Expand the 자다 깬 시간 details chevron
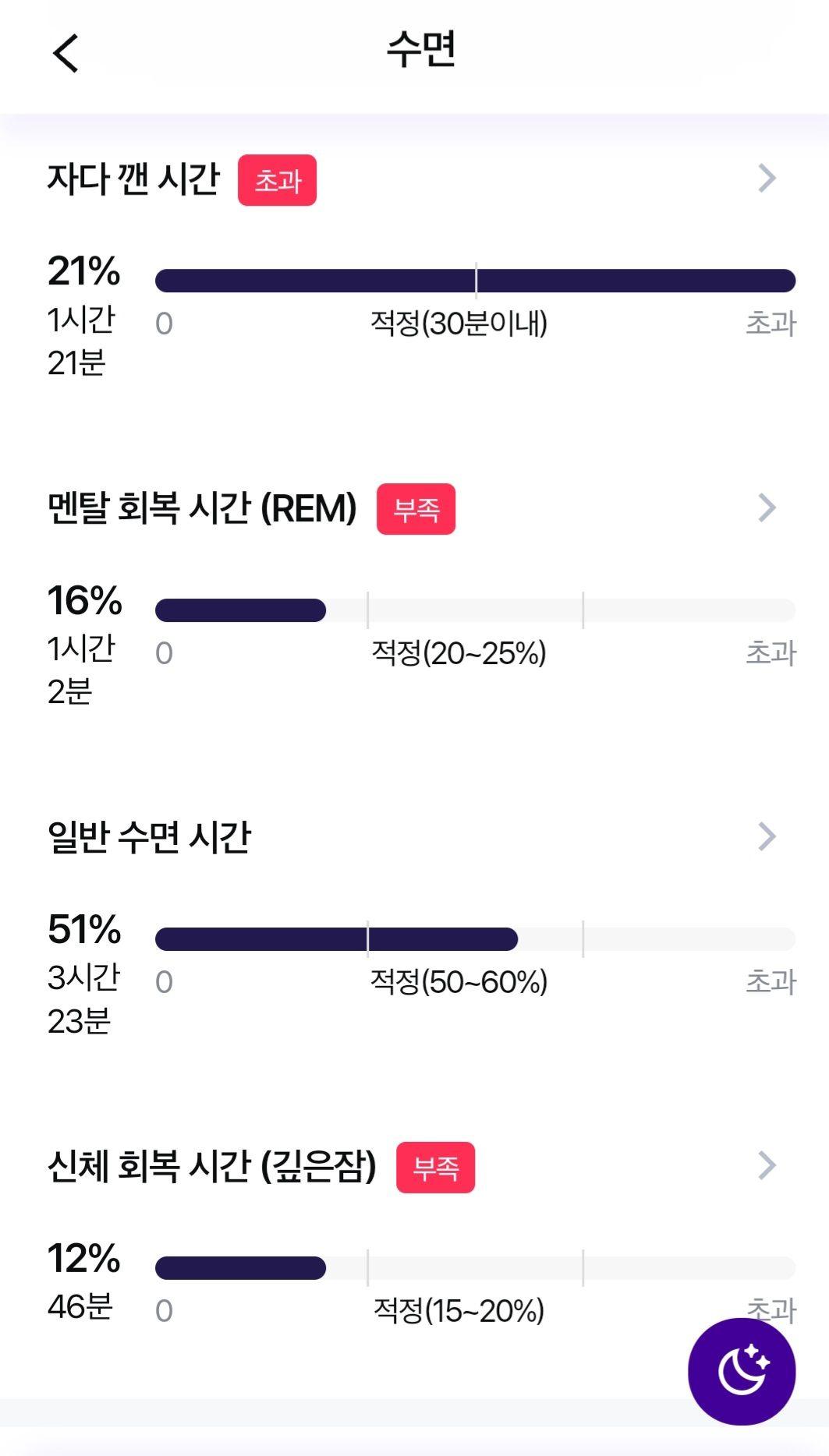 pyautogui.click(x=767, y=178)
